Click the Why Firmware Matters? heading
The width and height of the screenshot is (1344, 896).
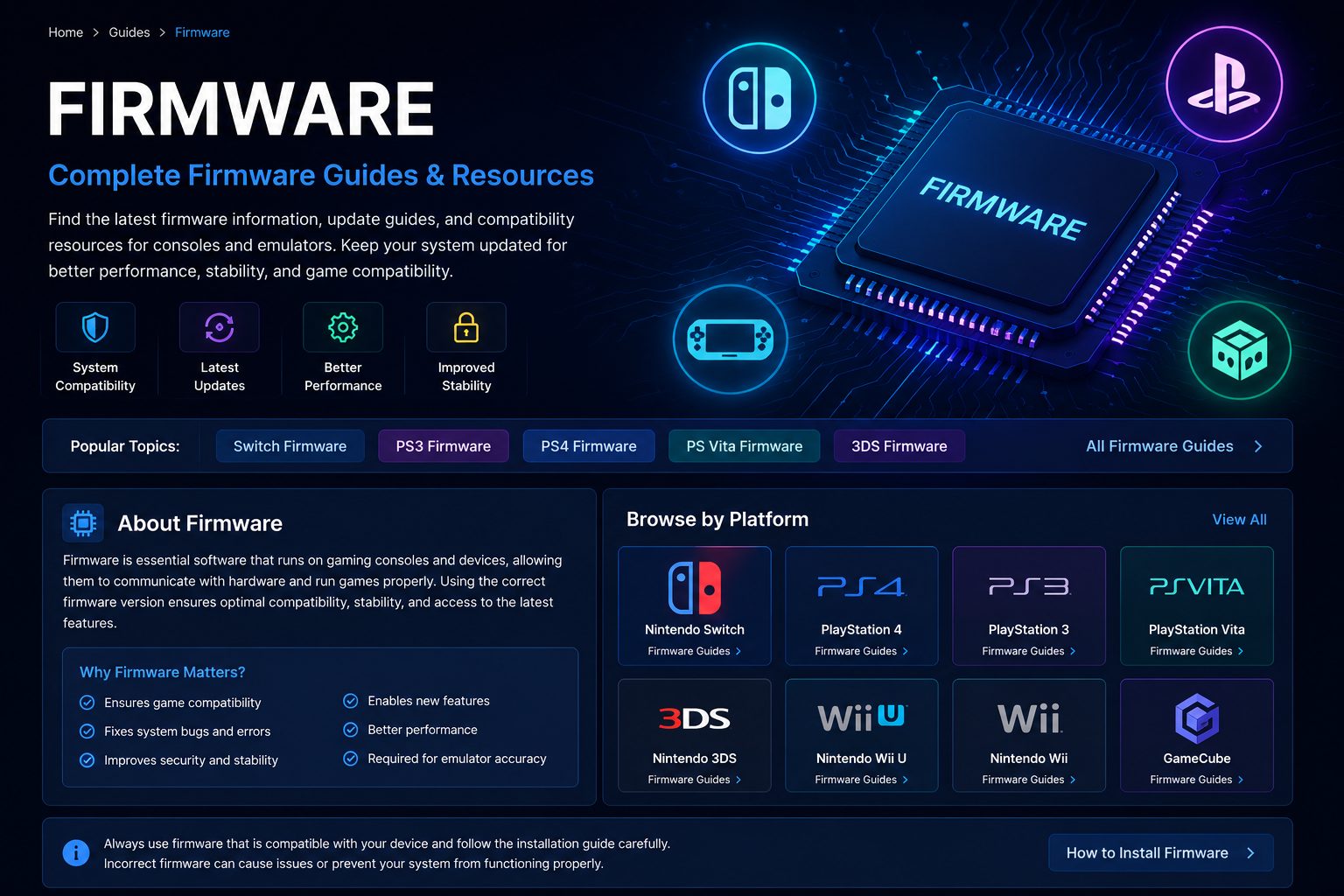(163, 672)
